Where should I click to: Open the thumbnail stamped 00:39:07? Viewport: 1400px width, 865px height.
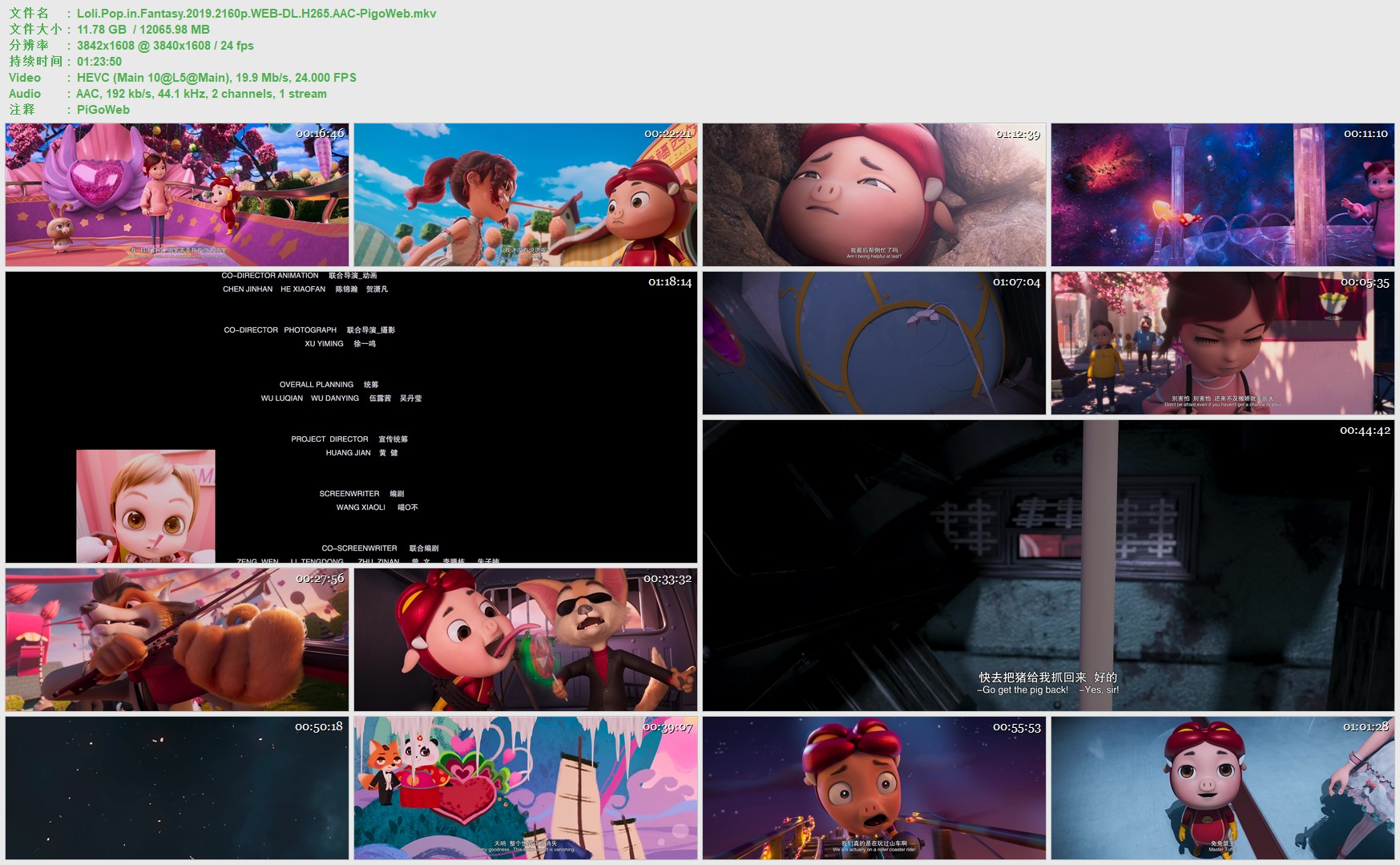[526, 788]
